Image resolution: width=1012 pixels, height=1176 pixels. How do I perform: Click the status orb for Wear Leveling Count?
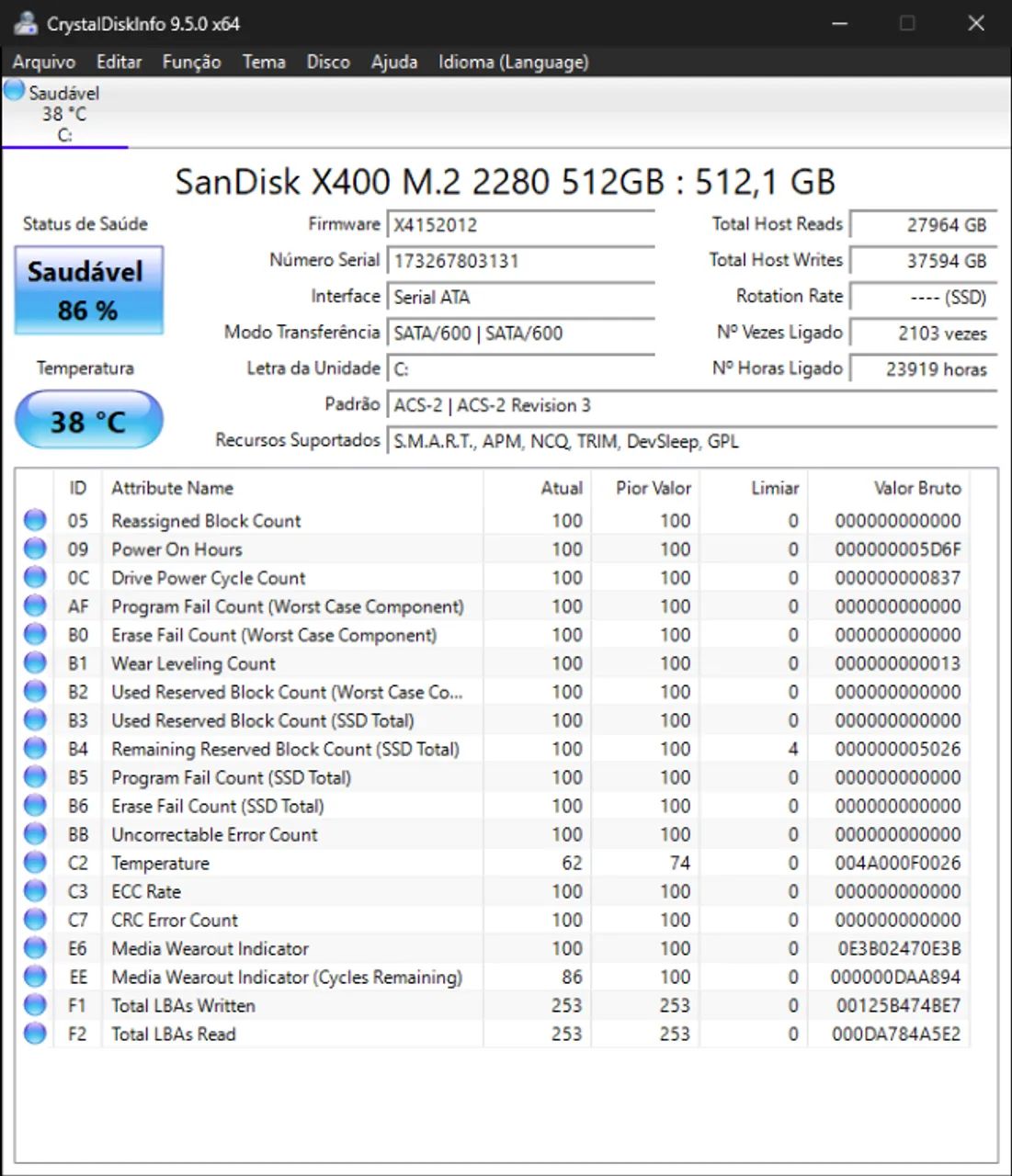(35, 662)
